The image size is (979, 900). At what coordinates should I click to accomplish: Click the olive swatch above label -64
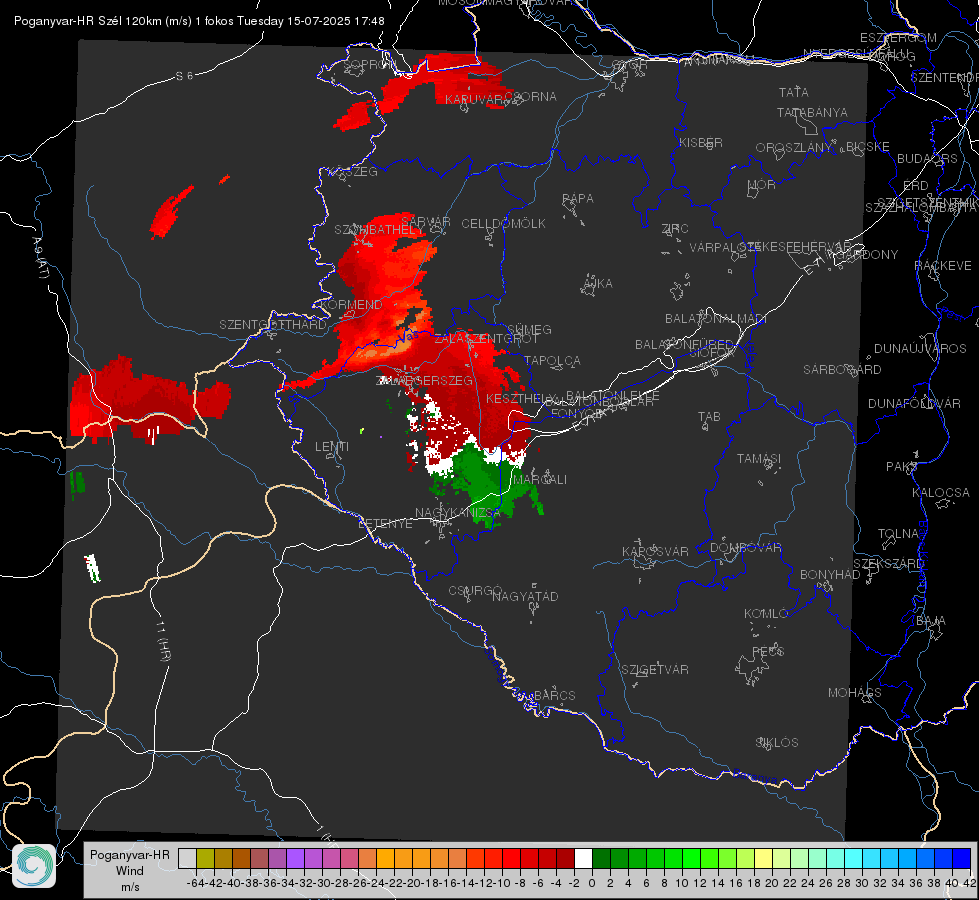click(x=205, y=859)
